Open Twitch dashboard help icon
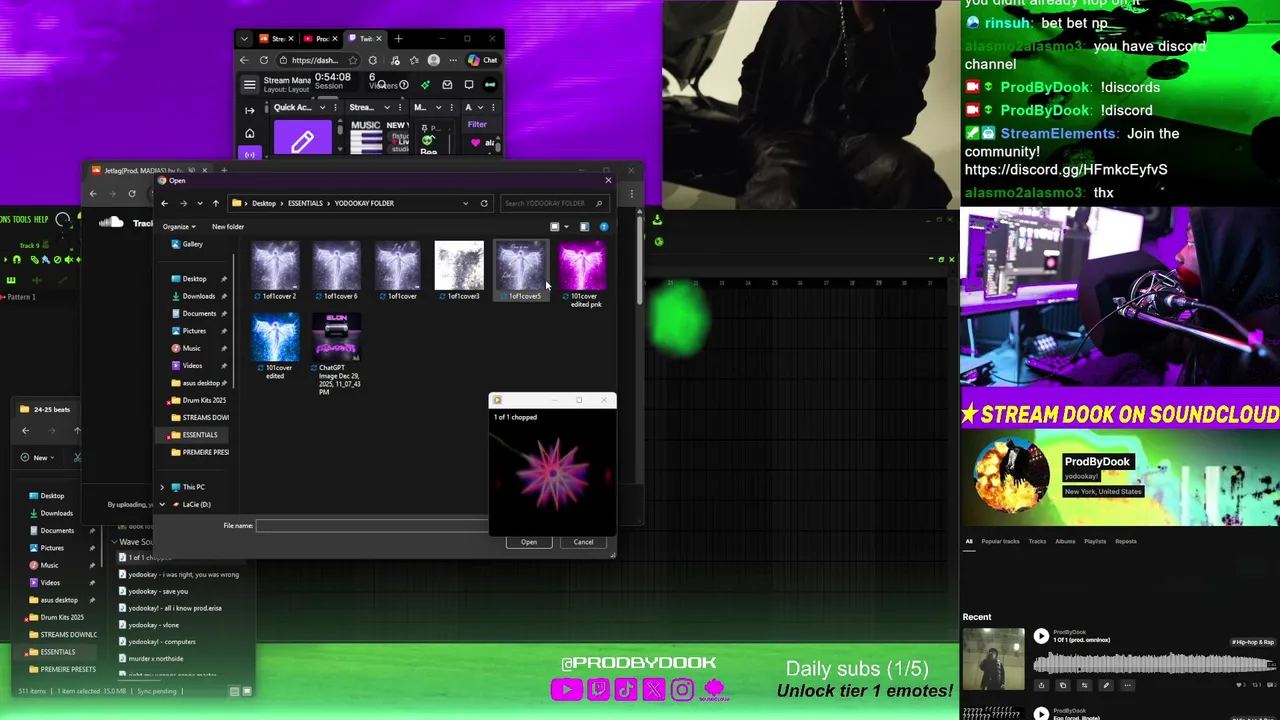This screenshot has width=1280, height=720. point(403,85)
